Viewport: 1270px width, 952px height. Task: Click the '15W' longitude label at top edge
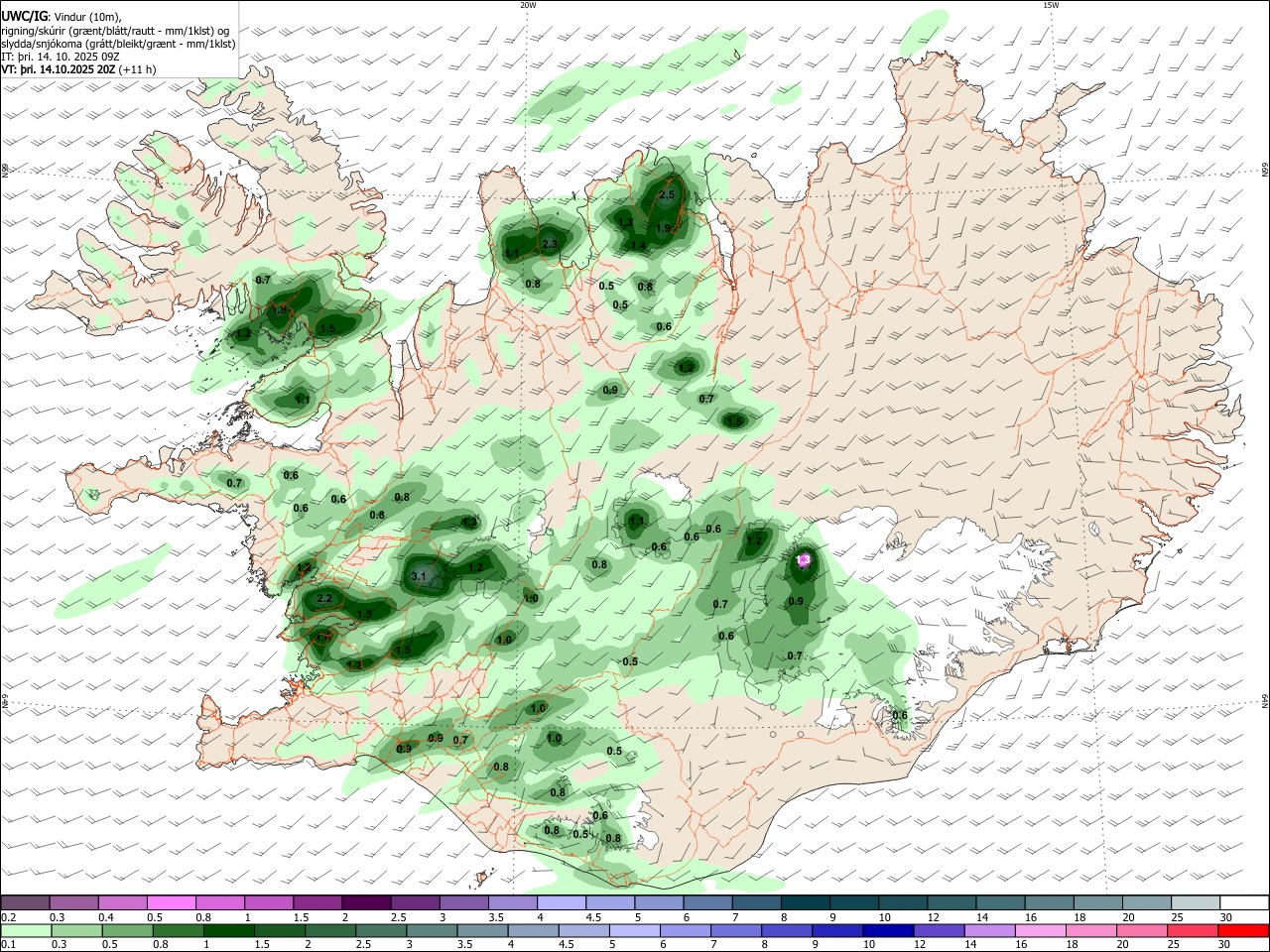[x=1051, y=5]
